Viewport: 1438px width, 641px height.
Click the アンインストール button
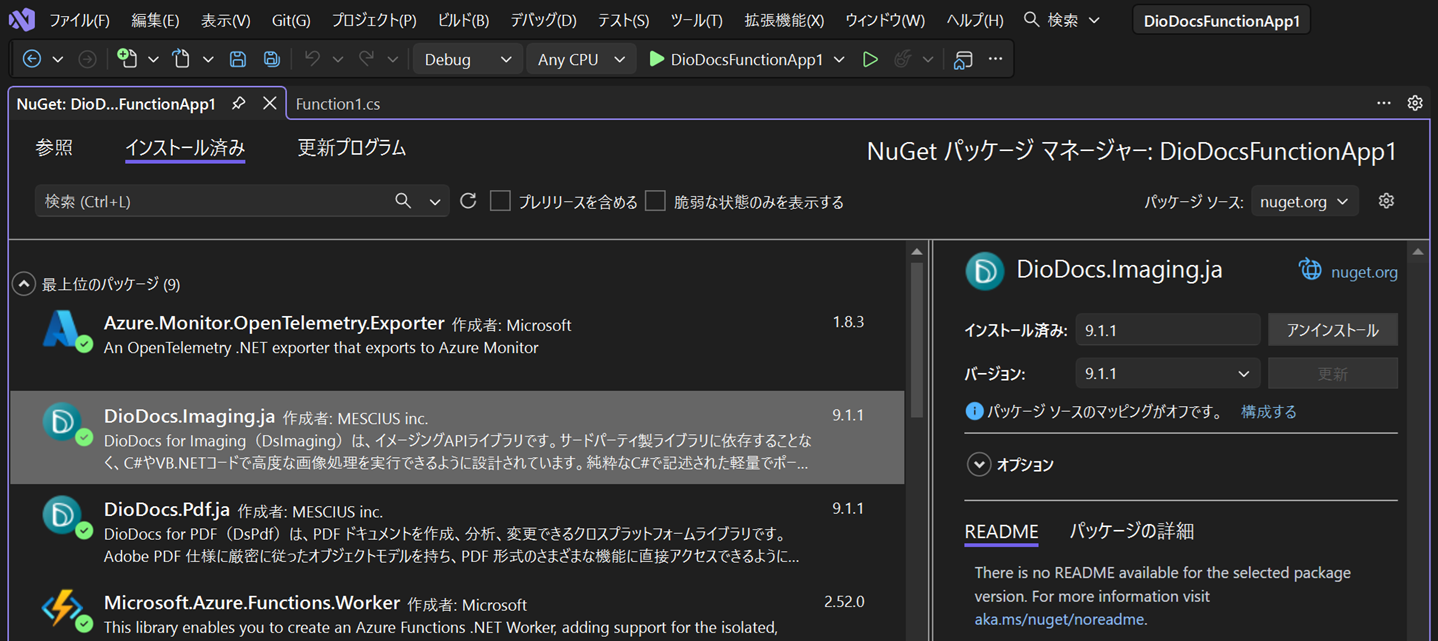pyautogui.click(x=1333, y=330)
